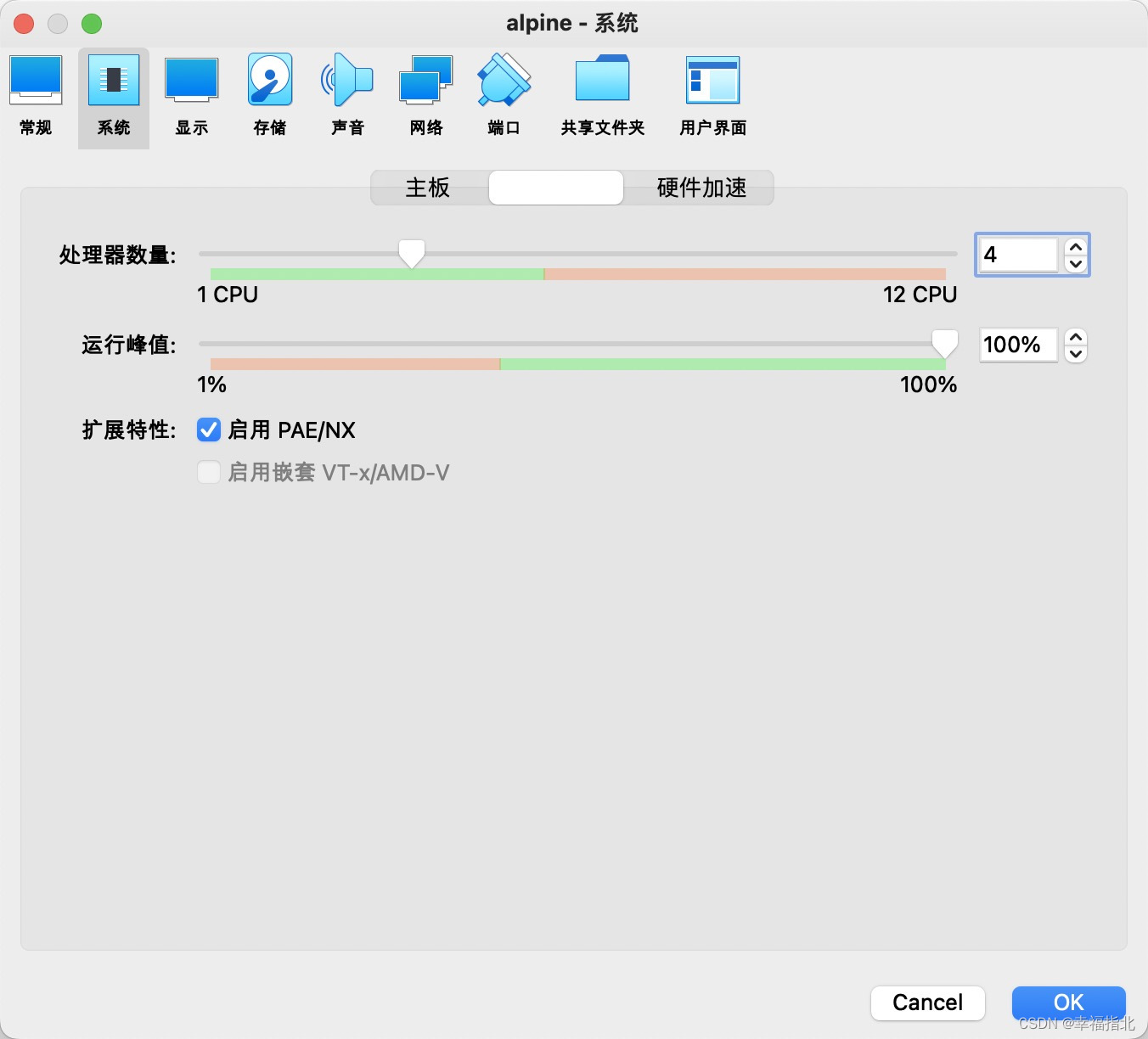Open the 端口 (Ports) settings
The height and width of the screenshot is (1039, 1148).
pos(504,95)
